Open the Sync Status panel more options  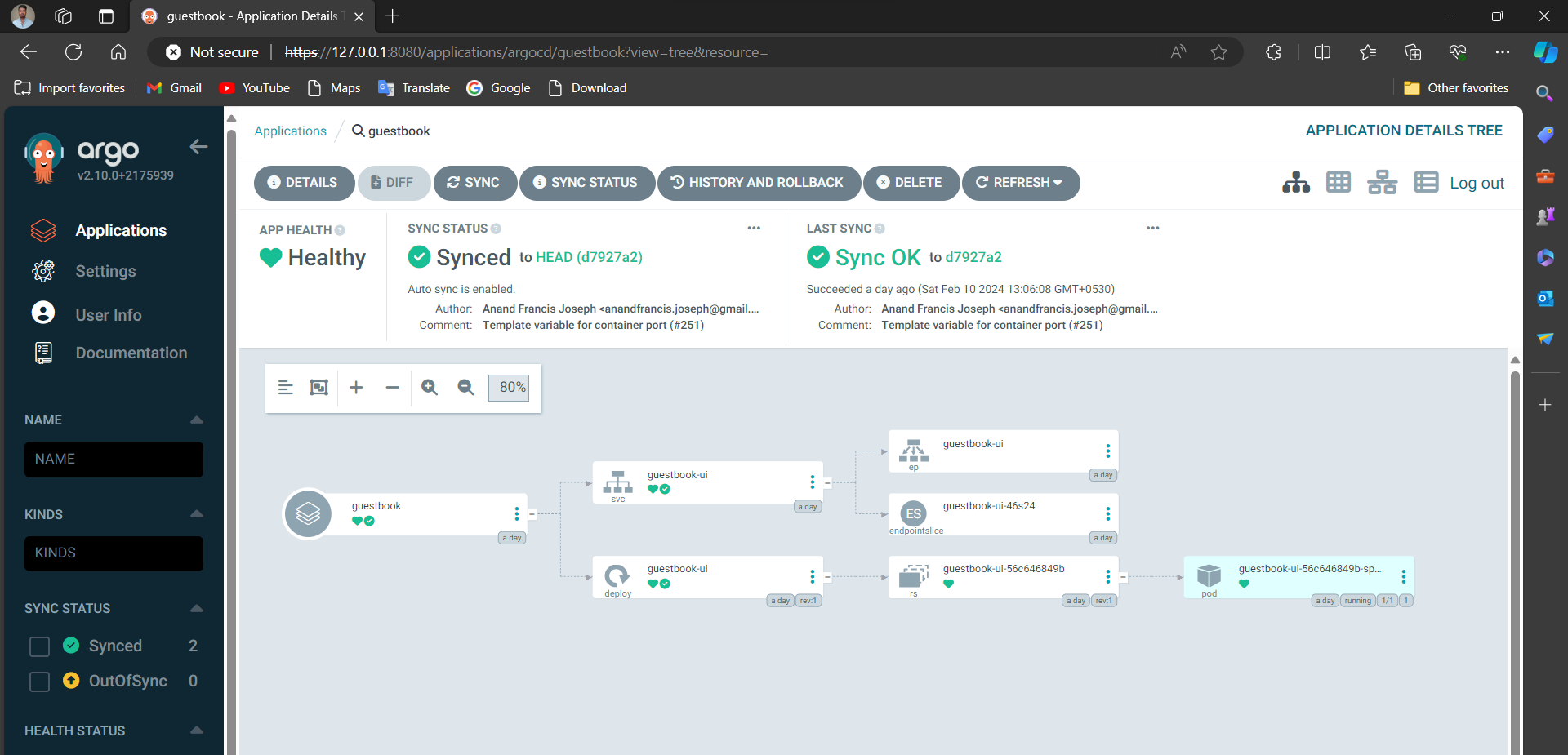pos(754,228)
